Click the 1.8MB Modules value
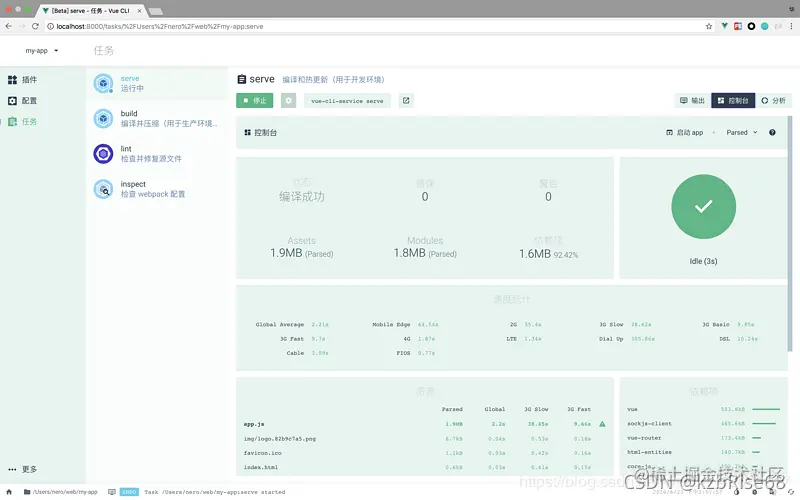This screenshot has width=800, height=500. pos(425,253)
